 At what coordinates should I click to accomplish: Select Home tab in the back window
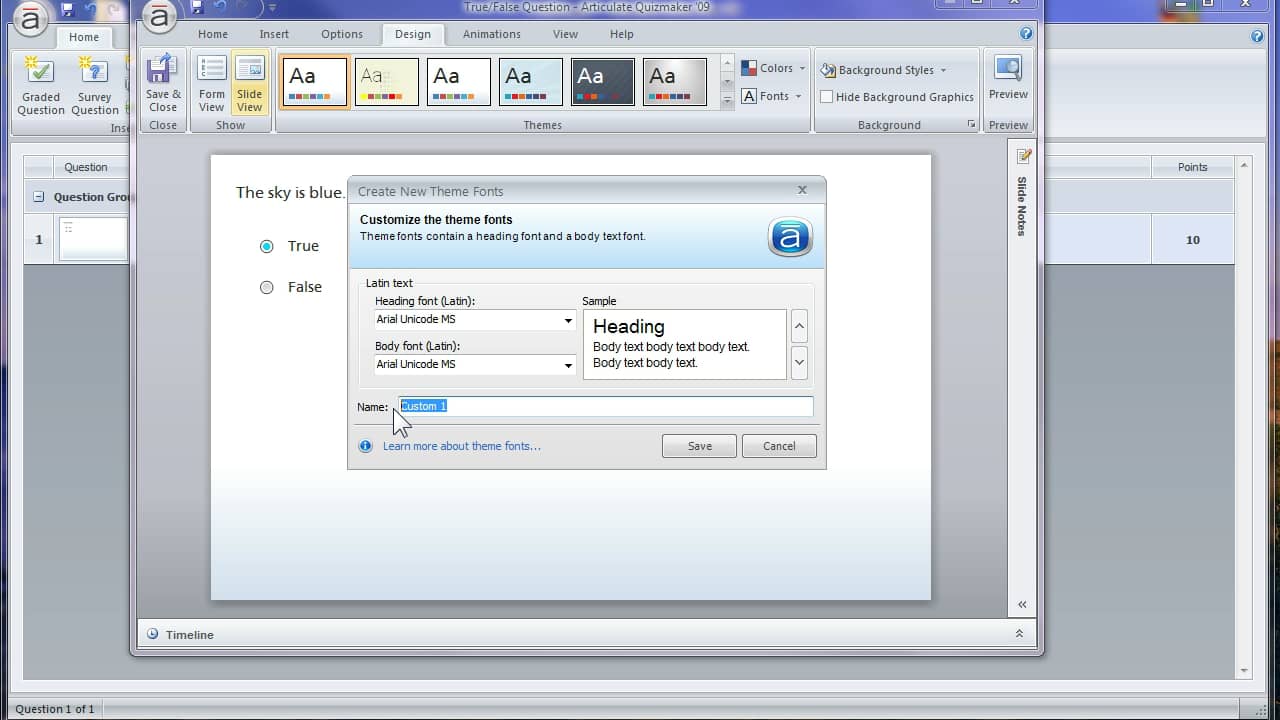(x=84, y=37)
